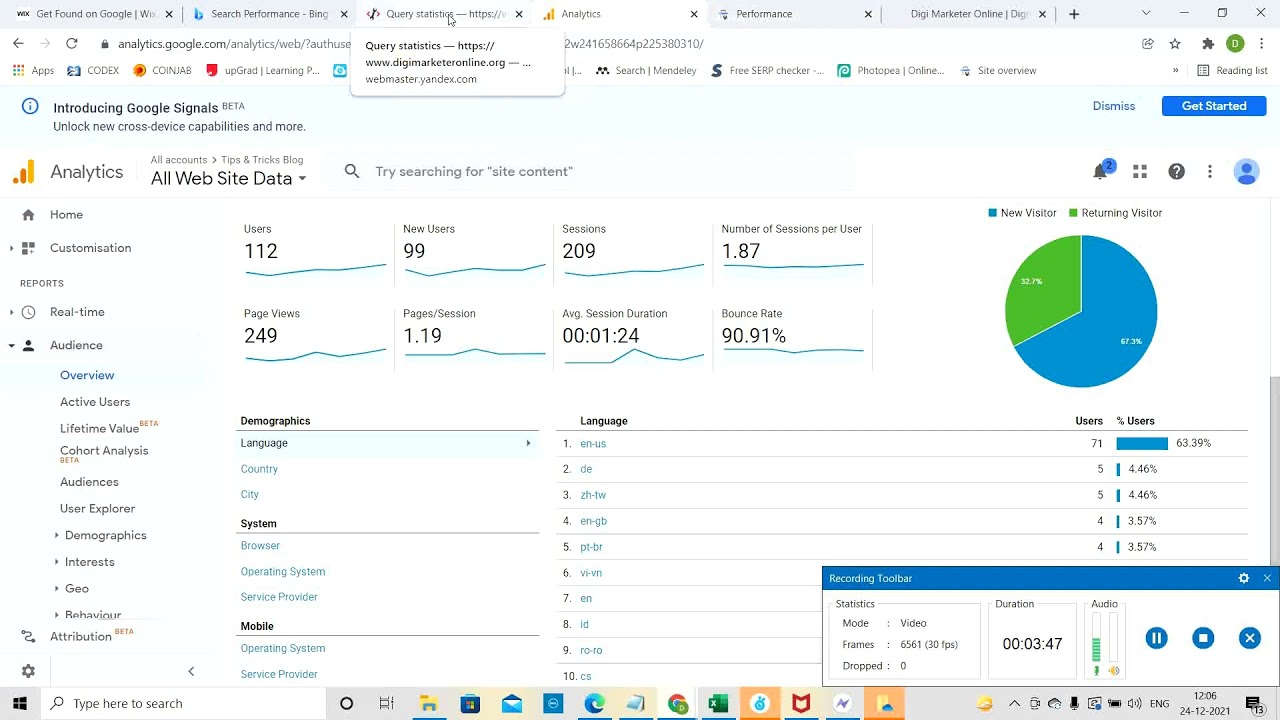Click the Get Started button
The image size is (1280, 720).
(1213, 106)
